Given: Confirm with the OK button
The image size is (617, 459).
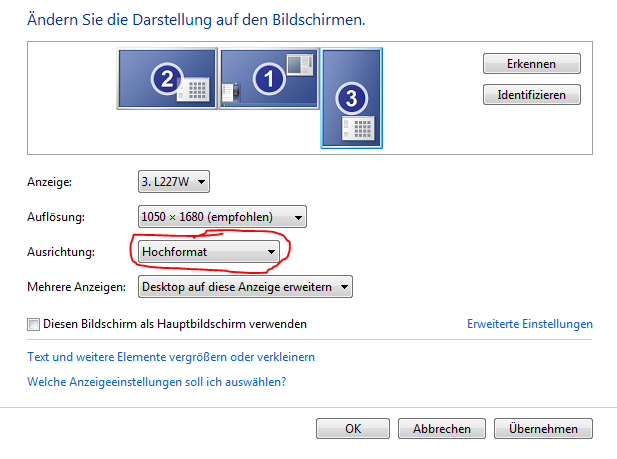Looking at the screenshot, I should 353,428.
